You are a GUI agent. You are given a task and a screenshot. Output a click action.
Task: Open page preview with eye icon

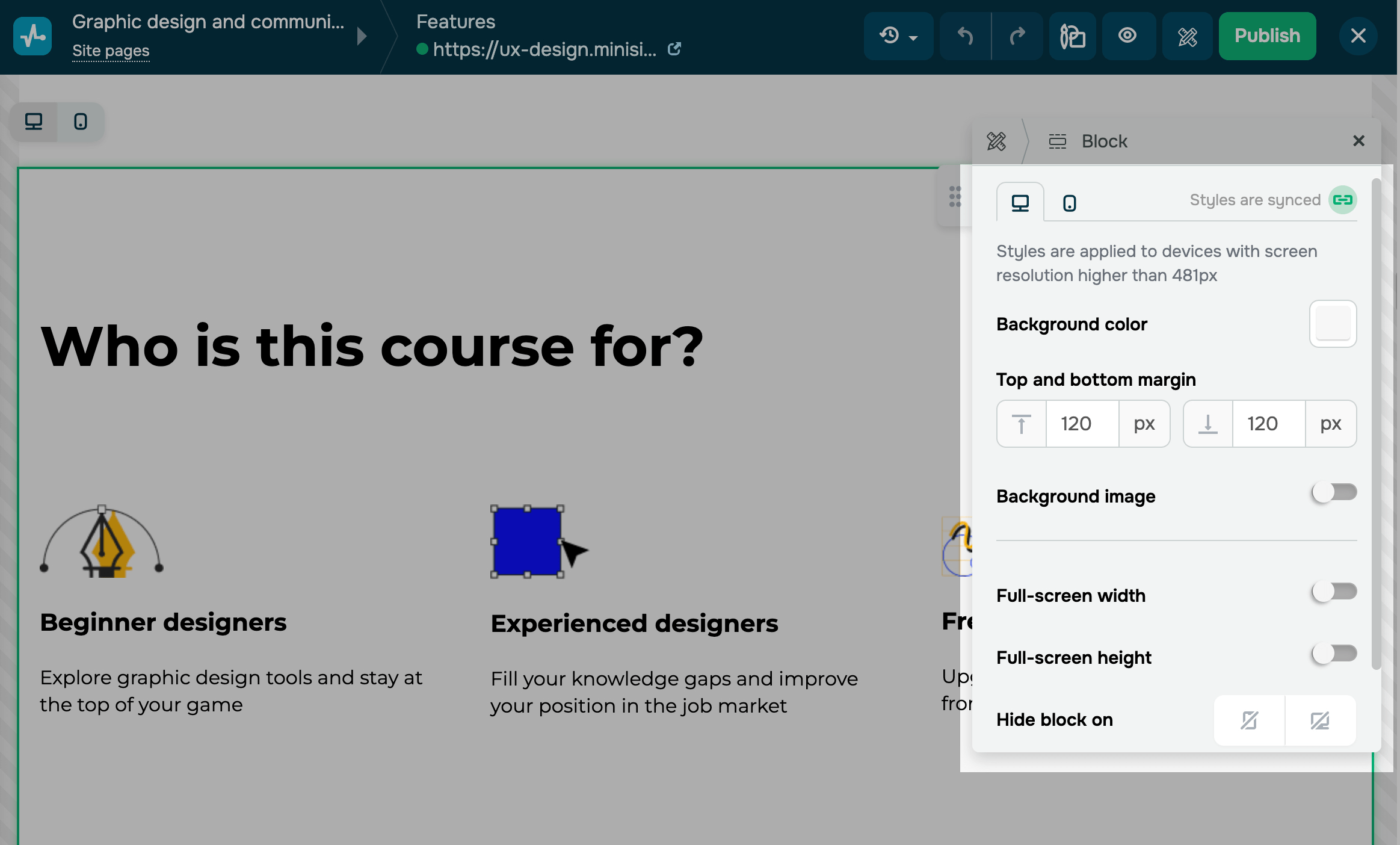(1127, 36)
